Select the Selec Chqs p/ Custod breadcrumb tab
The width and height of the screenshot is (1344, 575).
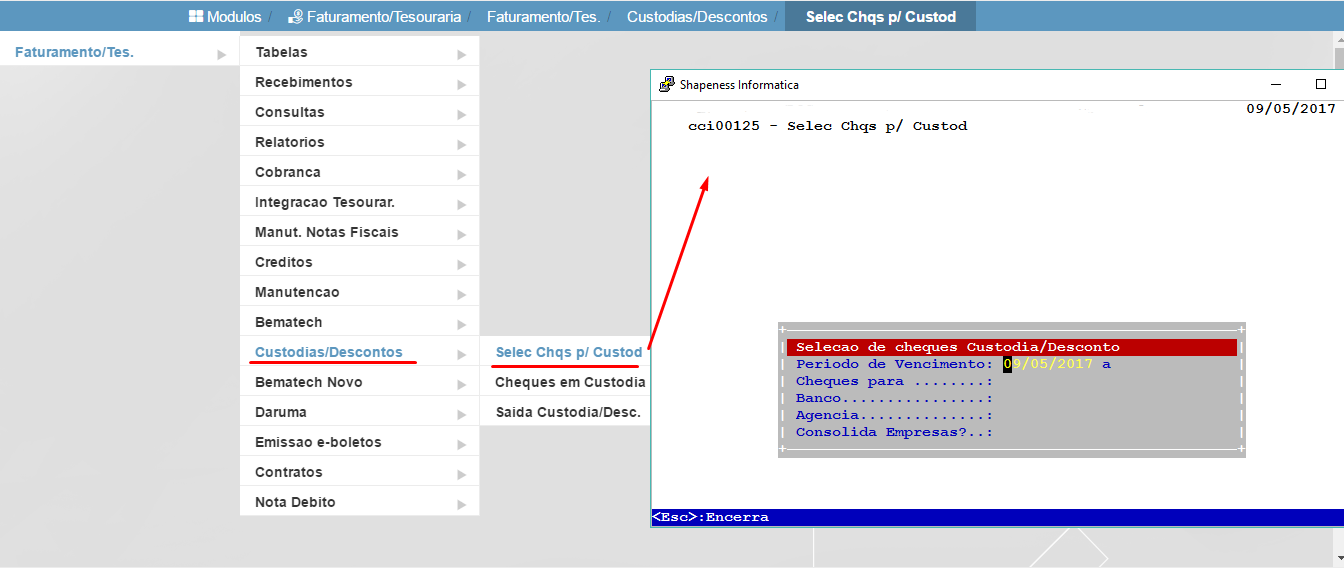pos(881,17)
